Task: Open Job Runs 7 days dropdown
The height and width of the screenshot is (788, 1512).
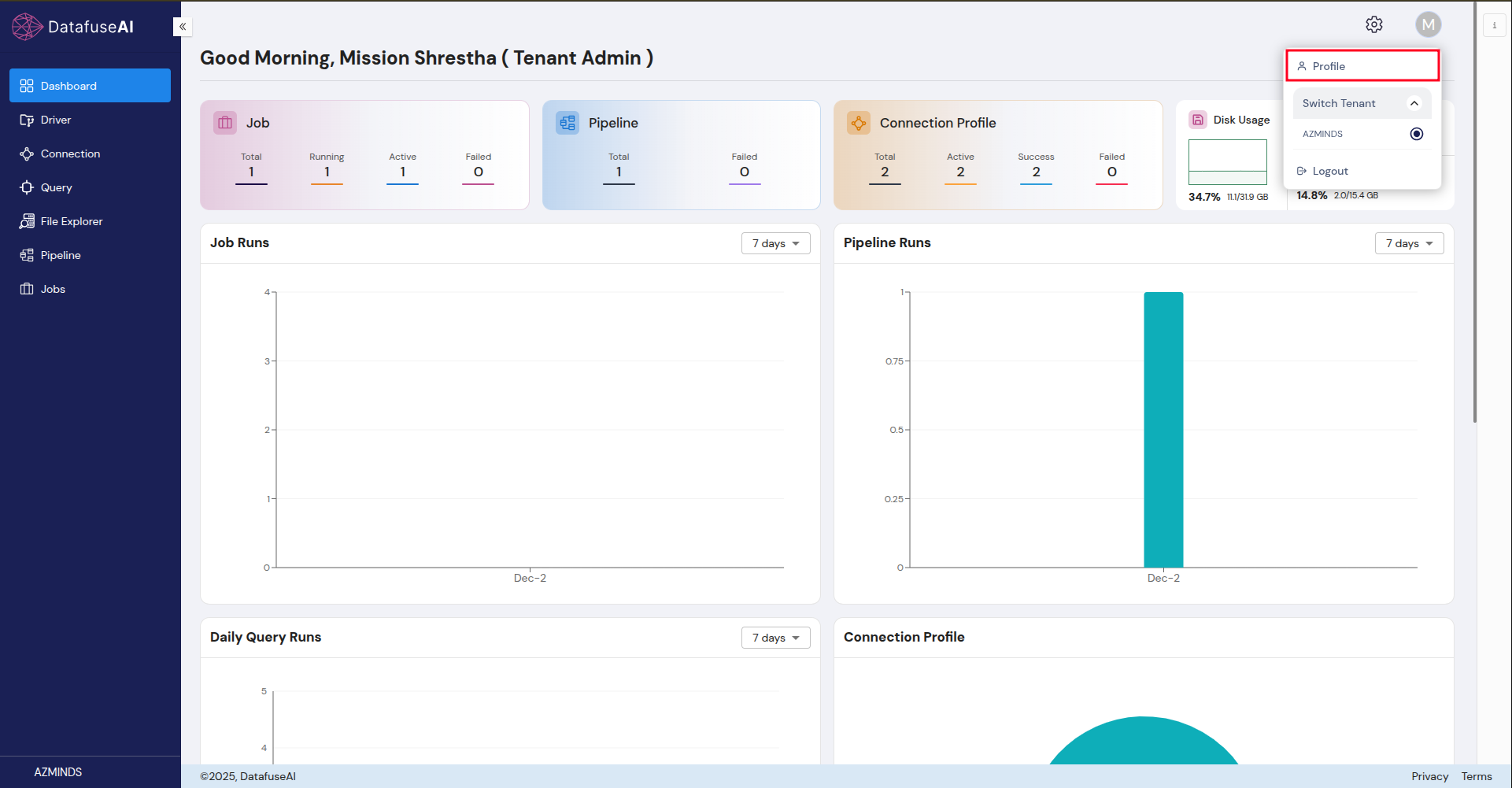Action: (775, 243)
